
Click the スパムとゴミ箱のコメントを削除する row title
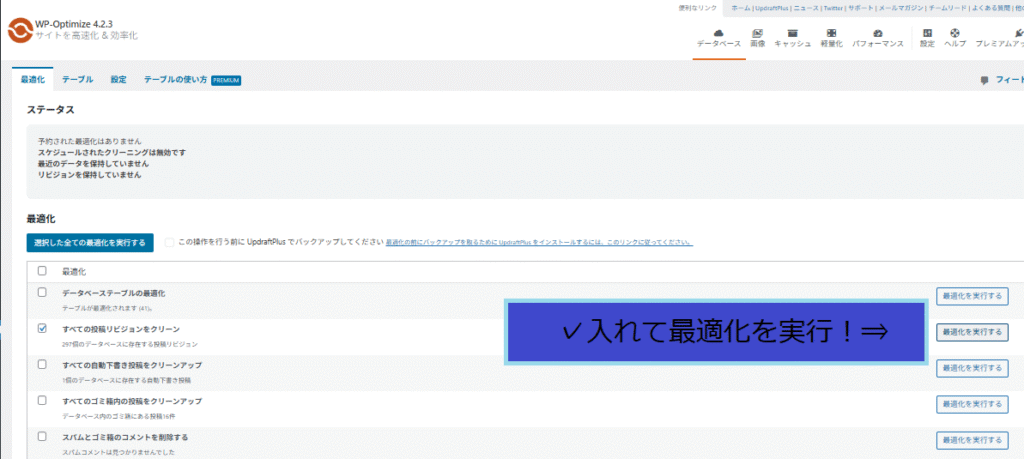point(125,437)
